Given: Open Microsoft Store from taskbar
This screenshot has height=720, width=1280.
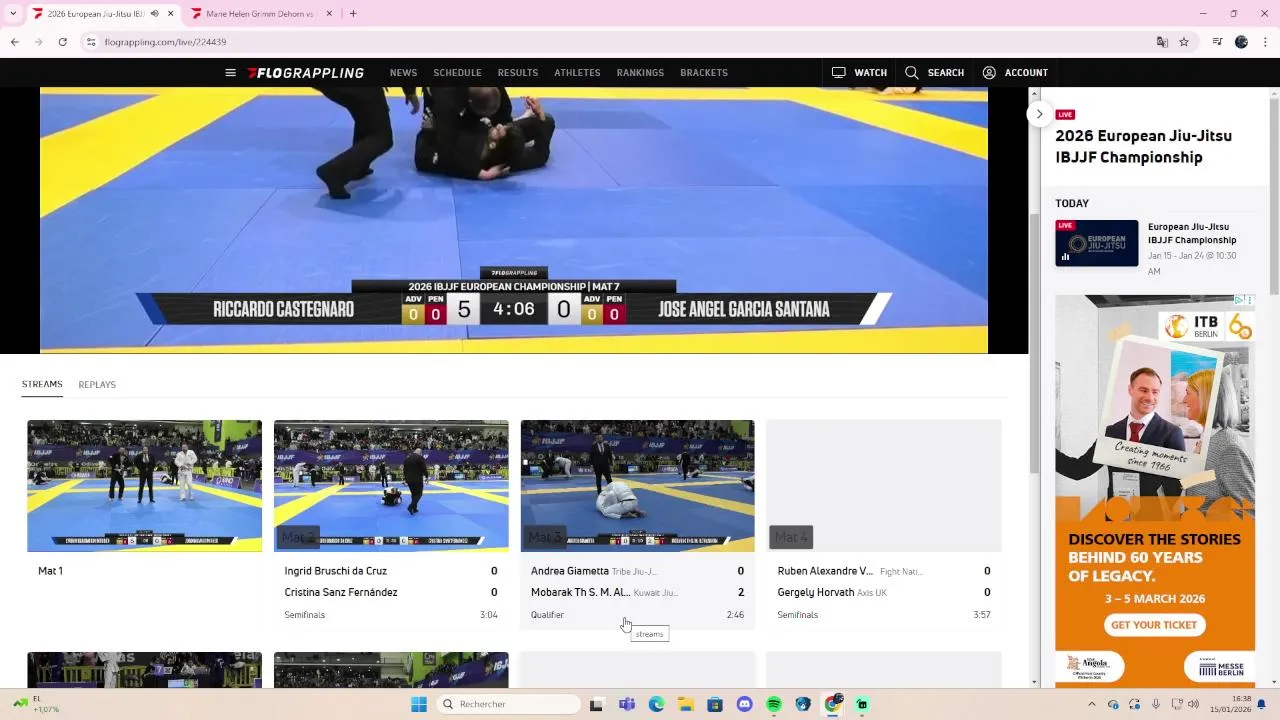Looking at the screenshot, I should point(715,704).
